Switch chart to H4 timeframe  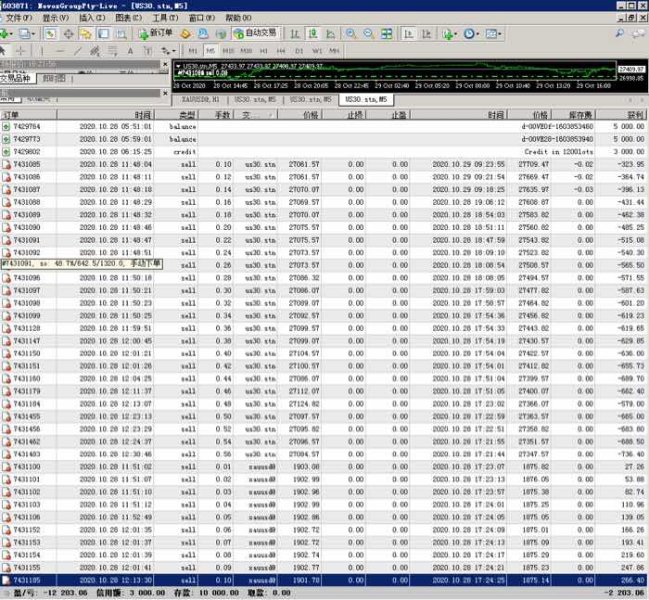pyautogui.click(x=281, y=50)
